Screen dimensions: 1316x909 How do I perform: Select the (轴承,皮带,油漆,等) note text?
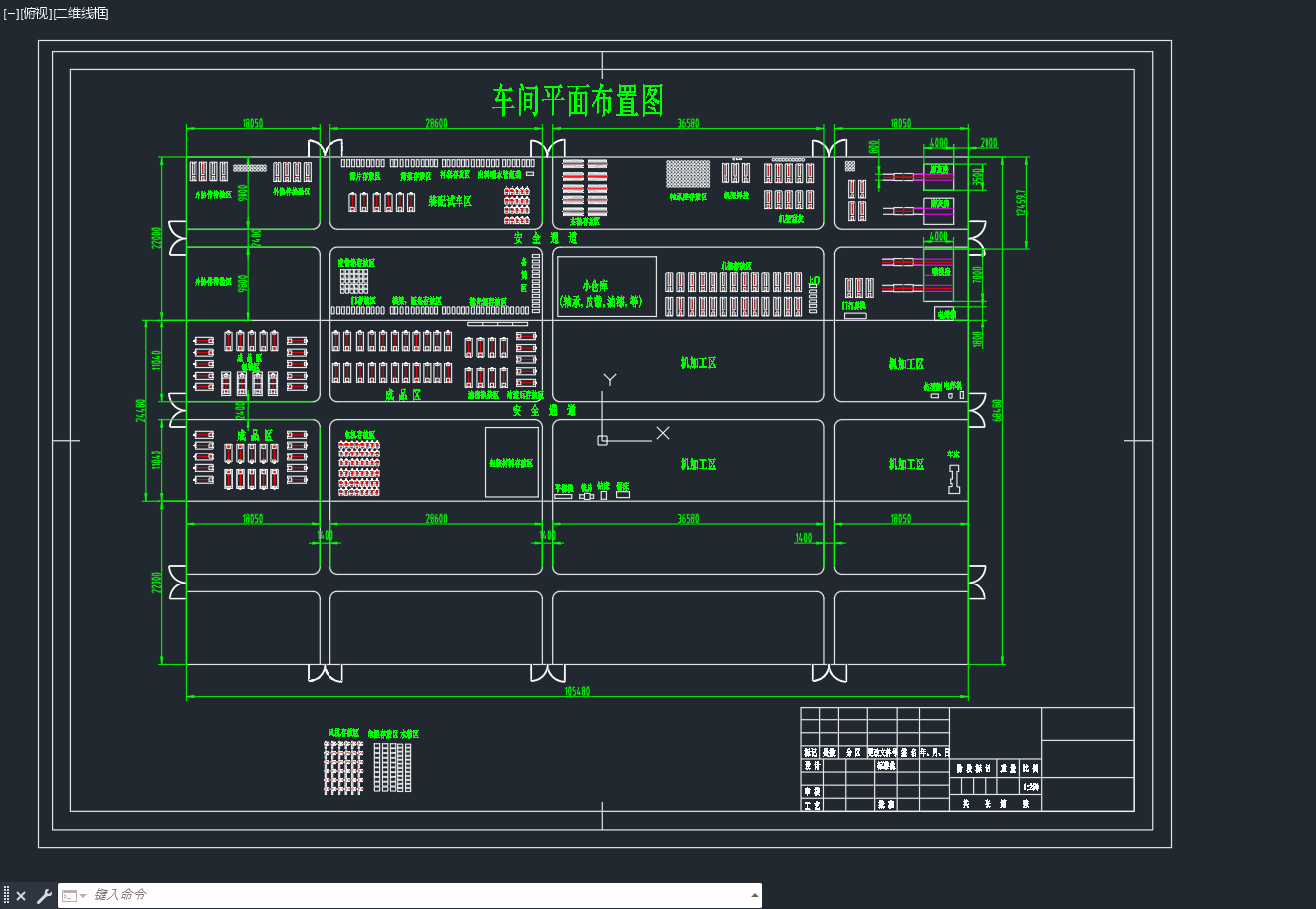pos(600,301)
